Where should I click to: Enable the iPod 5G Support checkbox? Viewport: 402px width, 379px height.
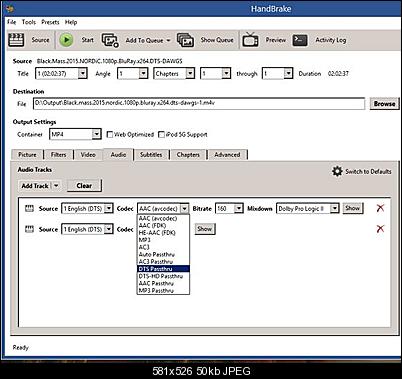[161, 134]
